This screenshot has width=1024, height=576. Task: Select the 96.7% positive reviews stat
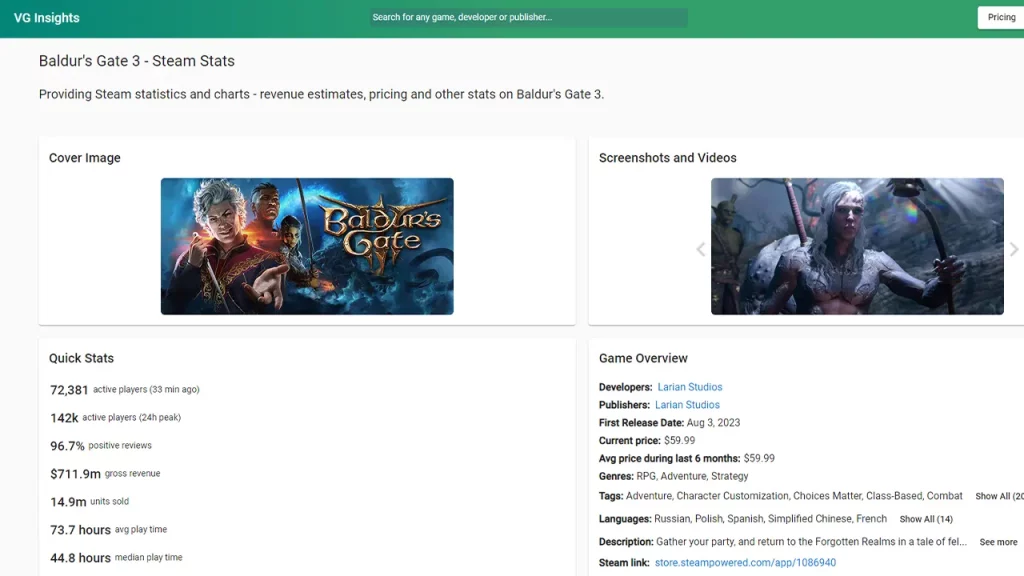(101, 446)
